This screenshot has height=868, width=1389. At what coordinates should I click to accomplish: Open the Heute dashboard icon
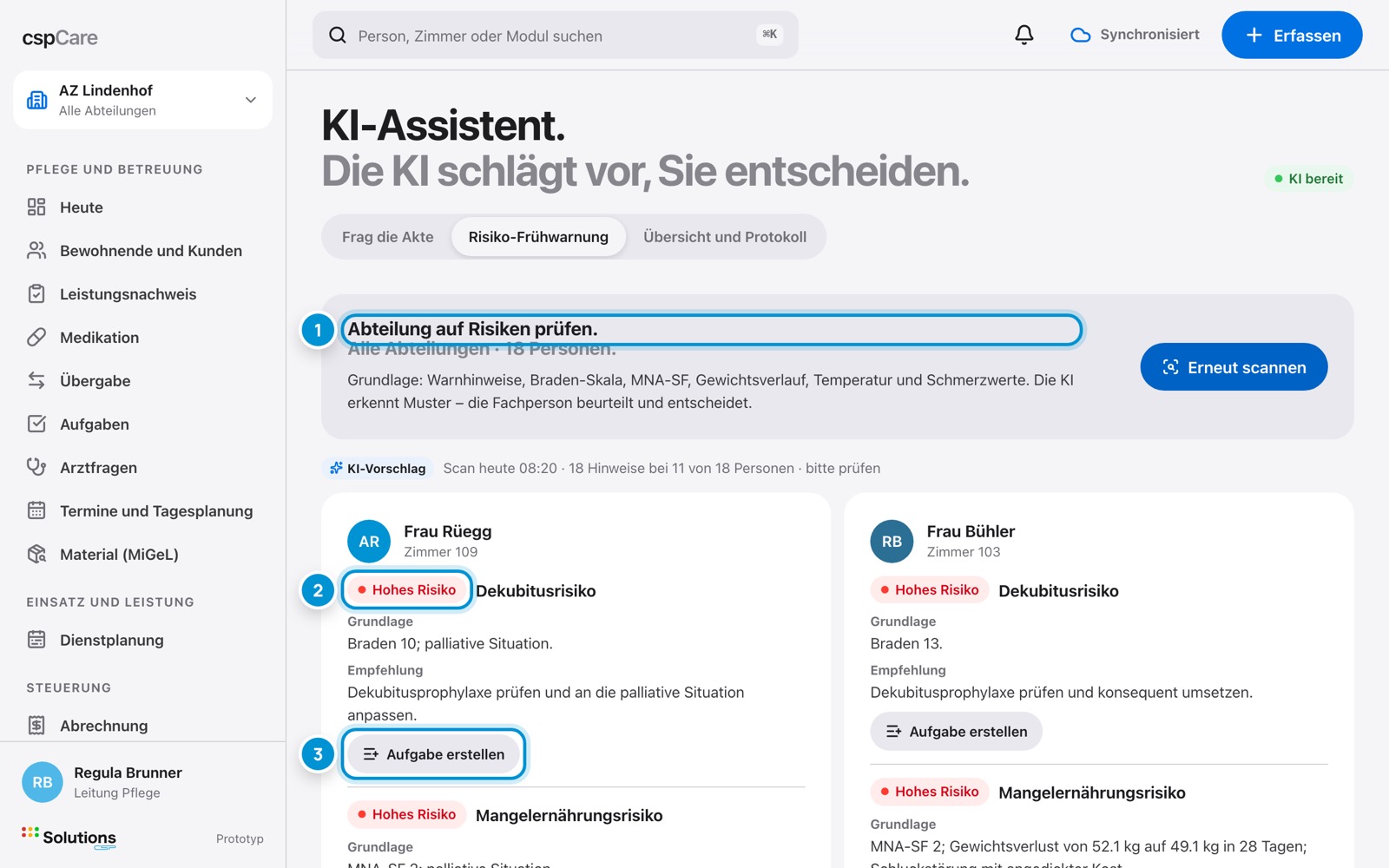[x=36, y=207]
